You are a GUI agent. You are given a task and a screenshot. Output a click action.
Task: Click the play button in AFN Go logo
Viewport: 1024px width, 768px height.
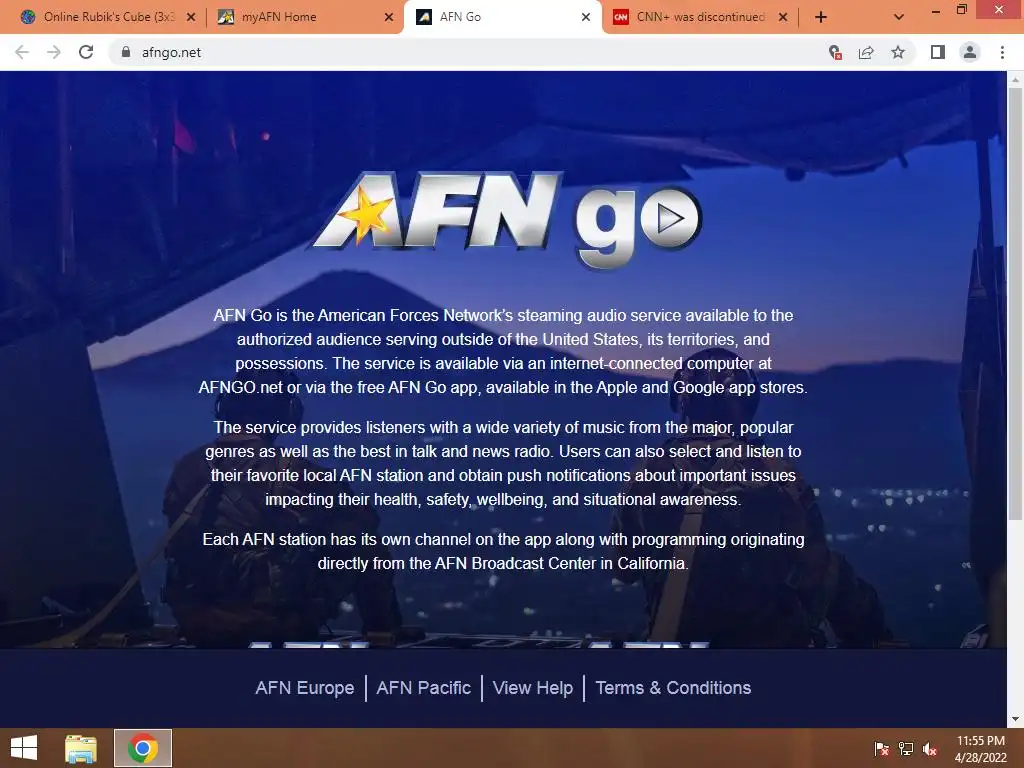point(671,219)
